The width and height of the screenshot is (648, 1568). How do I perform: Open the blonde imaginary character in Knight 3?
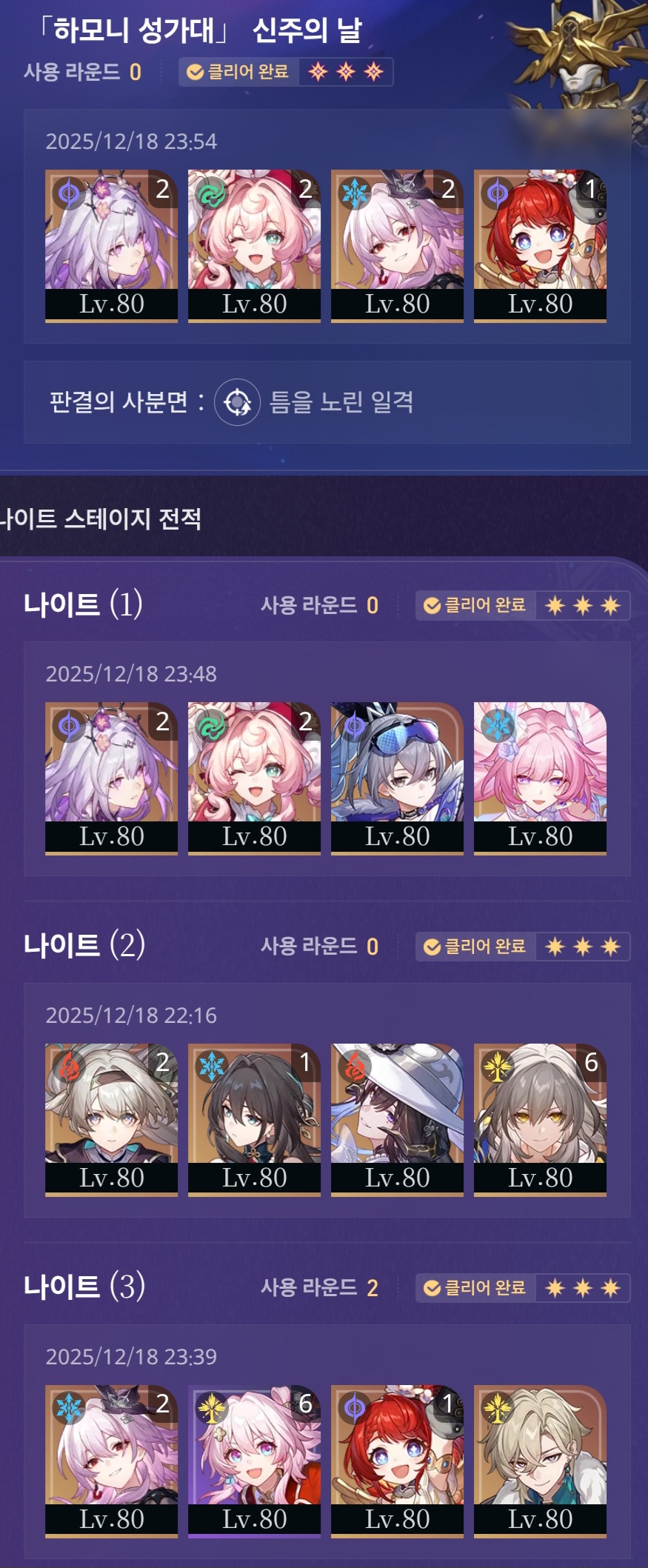coord(540,1461)
